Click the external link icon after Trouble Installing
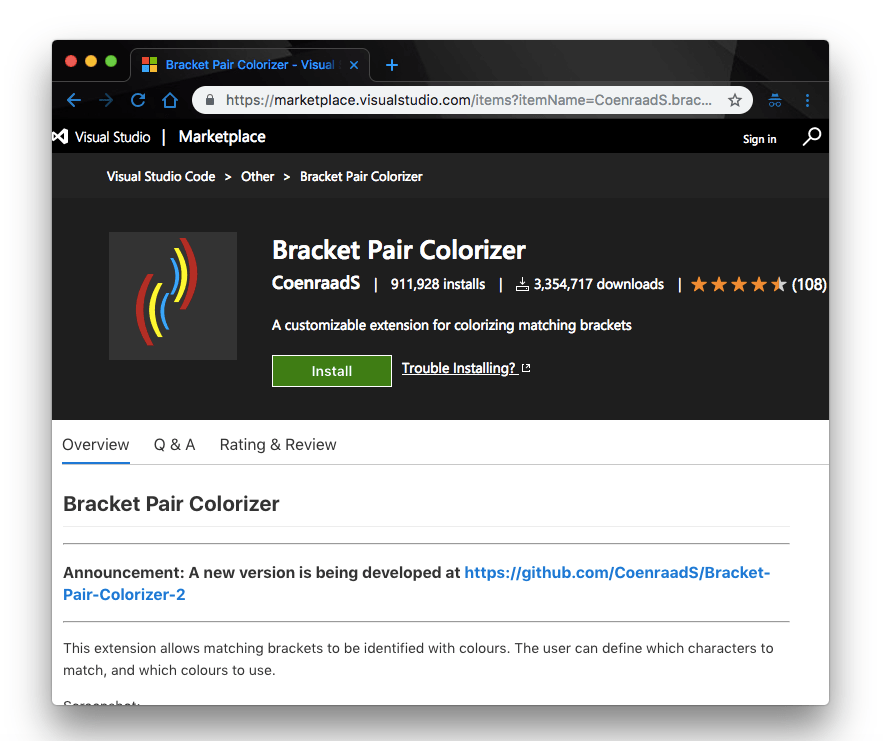 [x=526, y=368]
